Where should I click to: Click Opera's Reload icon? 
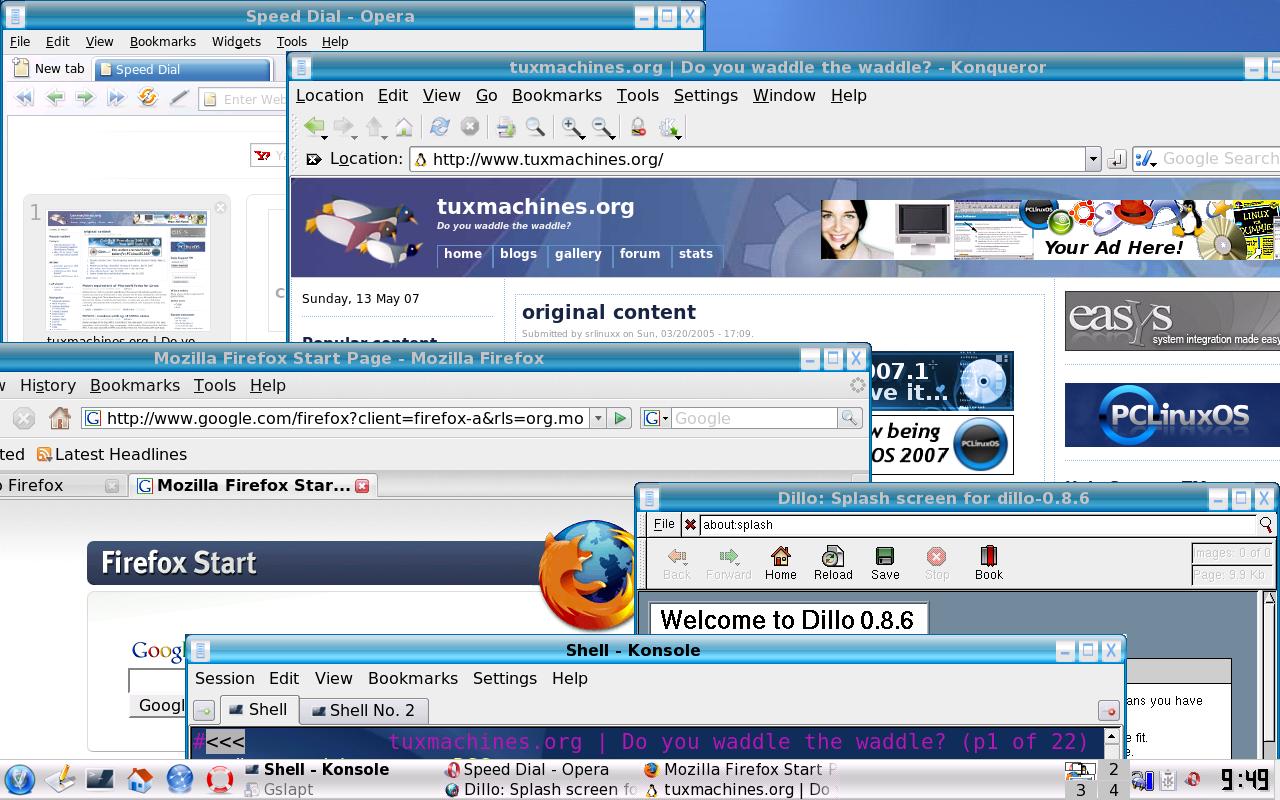148,98
